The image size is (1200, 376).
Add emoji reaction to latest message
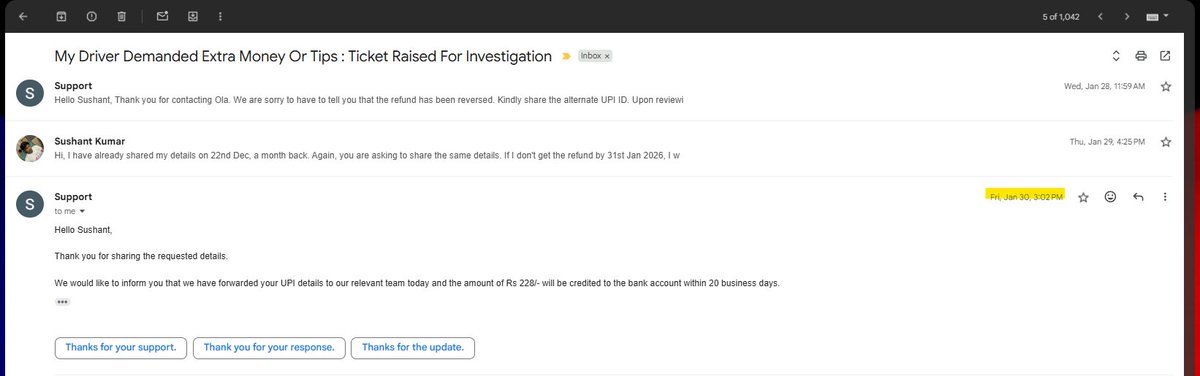click(1110, 197)
